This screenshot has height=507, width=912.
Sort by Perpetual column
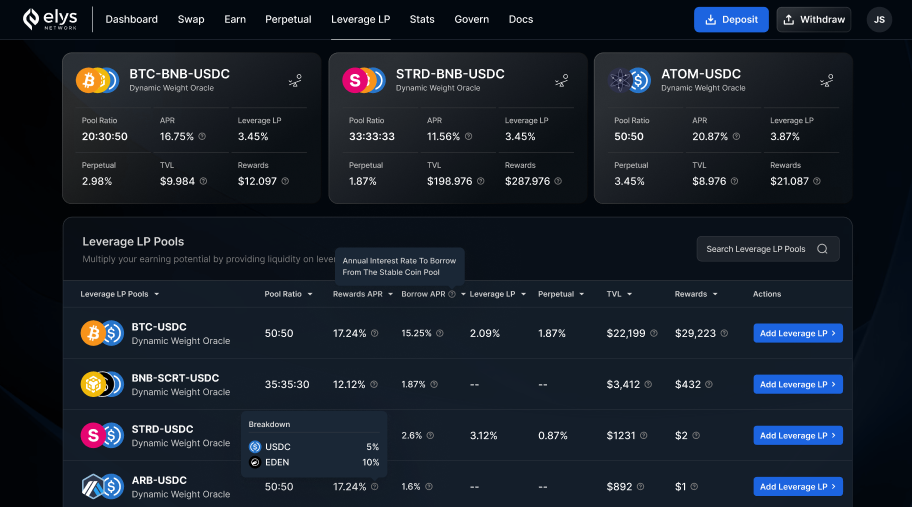[561, 294]
